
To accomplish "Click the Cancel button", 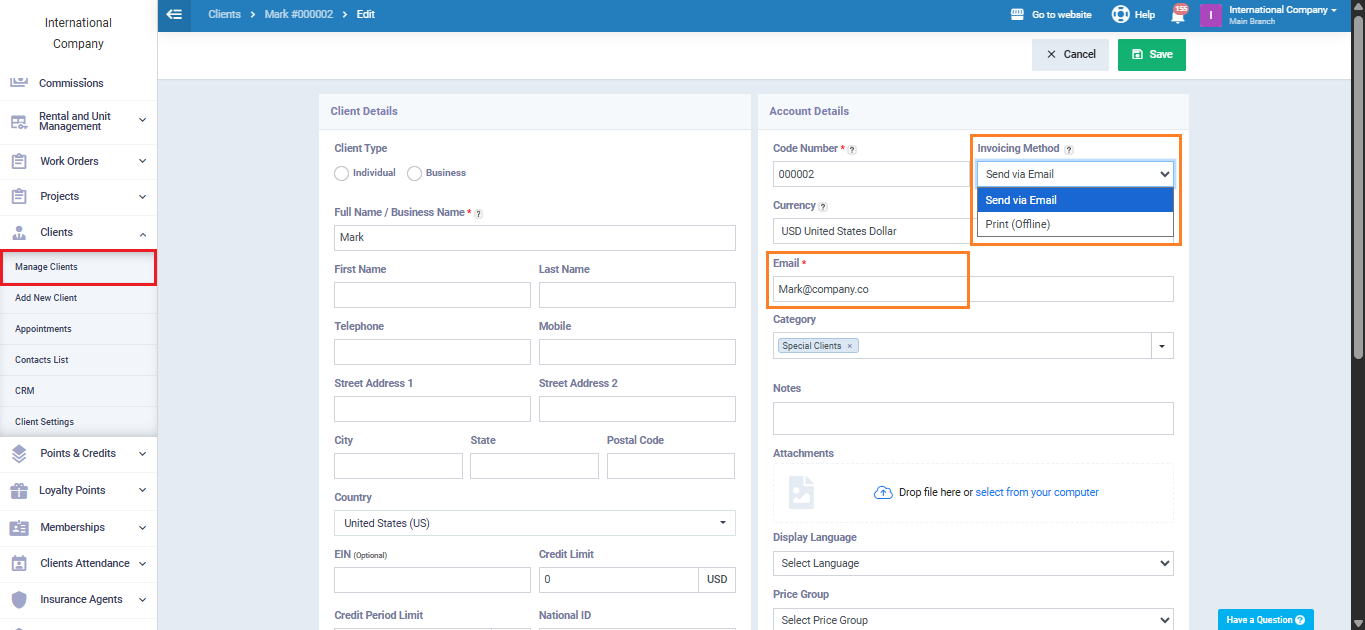I will (1070, 54).
